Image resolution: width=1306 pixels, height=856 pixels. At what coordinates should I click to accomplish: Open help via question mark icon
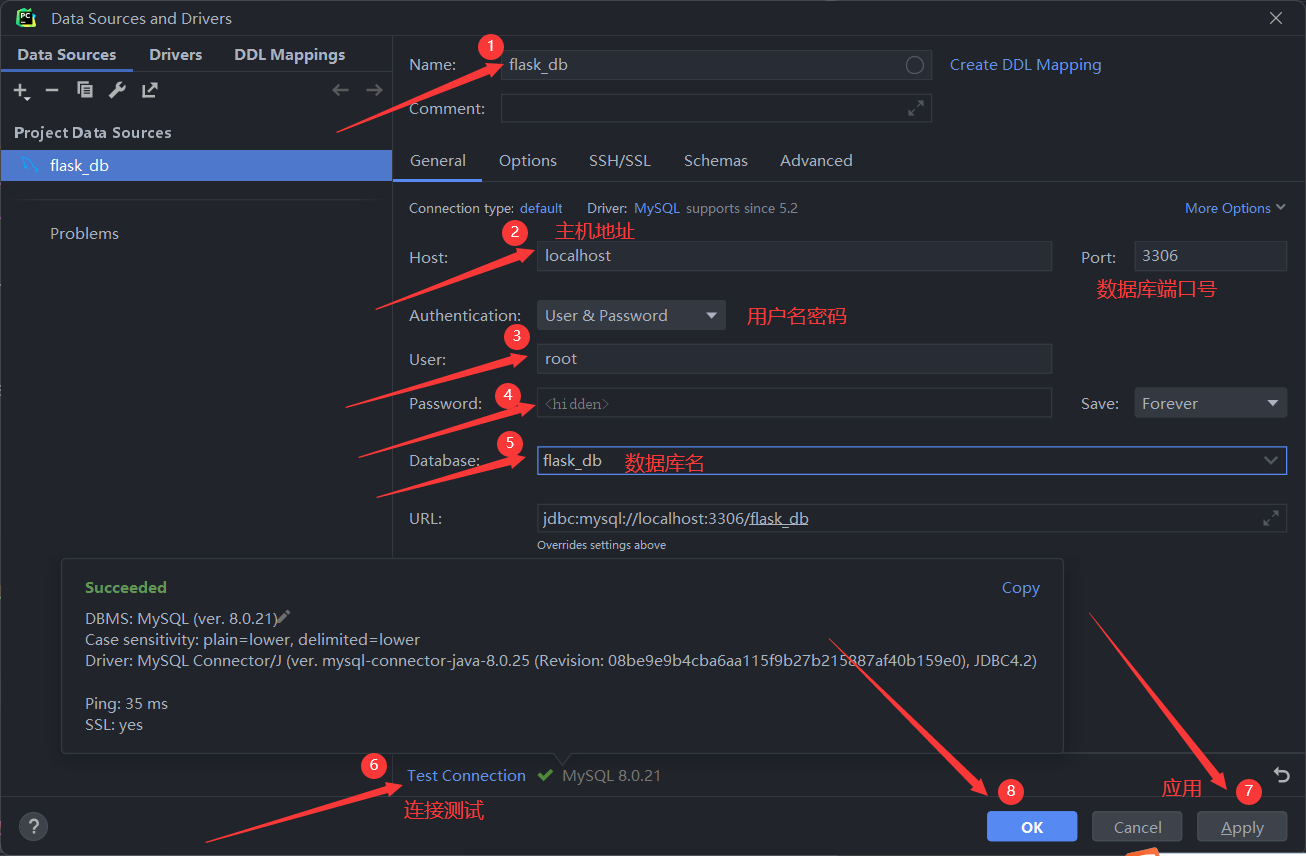pyautogui.click(x=34, y=827)
